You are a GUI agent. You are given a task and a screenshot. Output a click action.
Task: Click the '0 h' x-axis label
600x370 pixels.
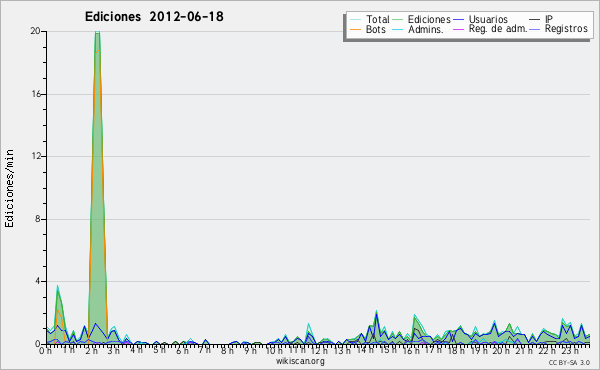(45, 351)
